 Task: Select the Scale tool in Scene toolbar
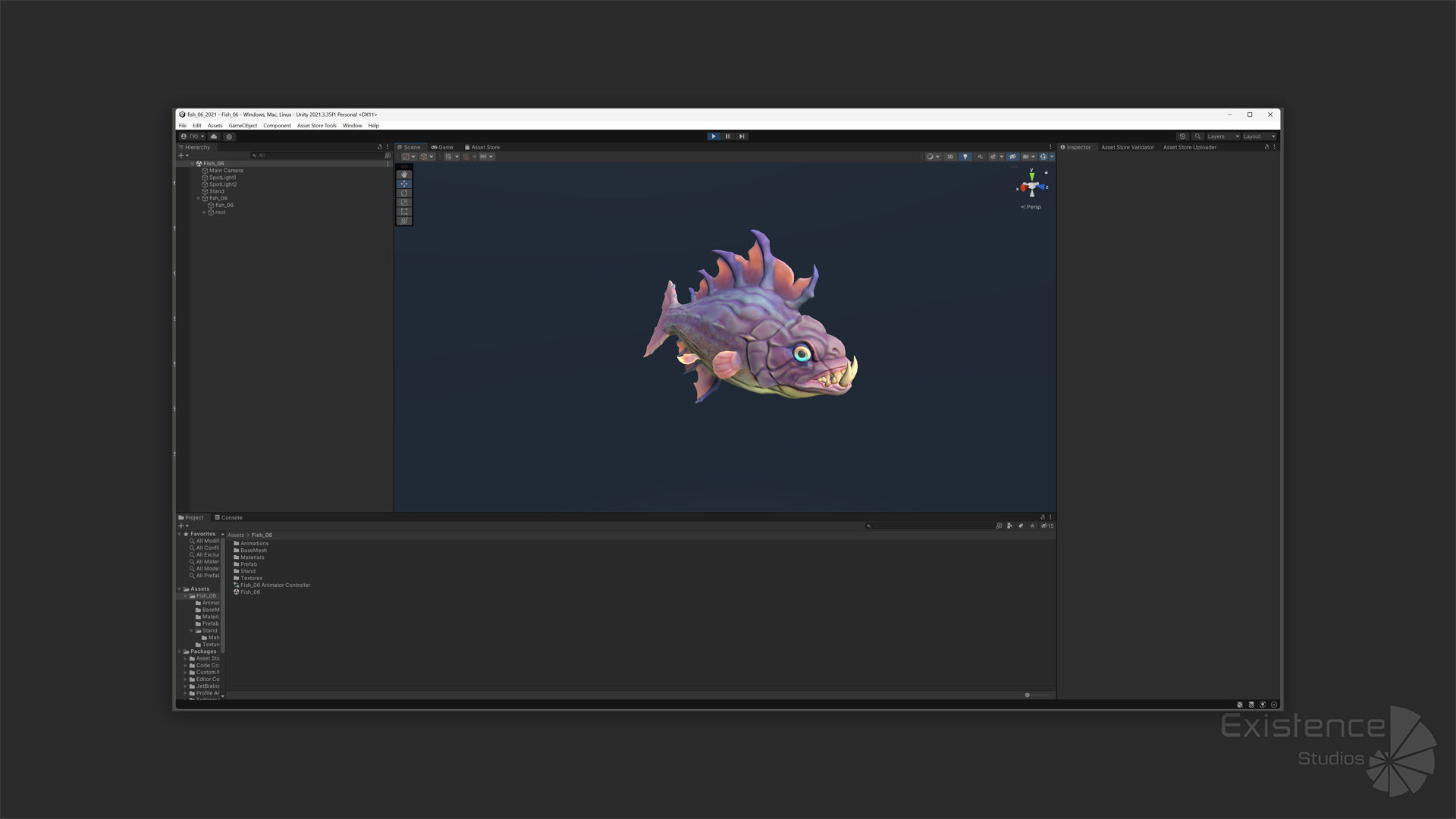(x=404, y=202)
